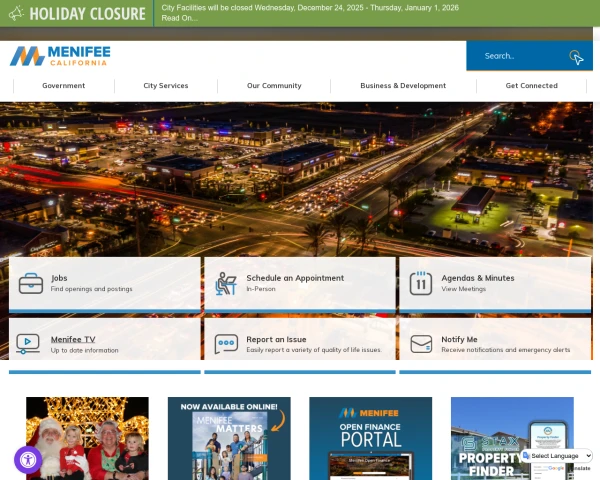Click 'Find openings and postings' text
Image resolution: width=600 pixels, height=480 pixels.
tap(91, 289)
